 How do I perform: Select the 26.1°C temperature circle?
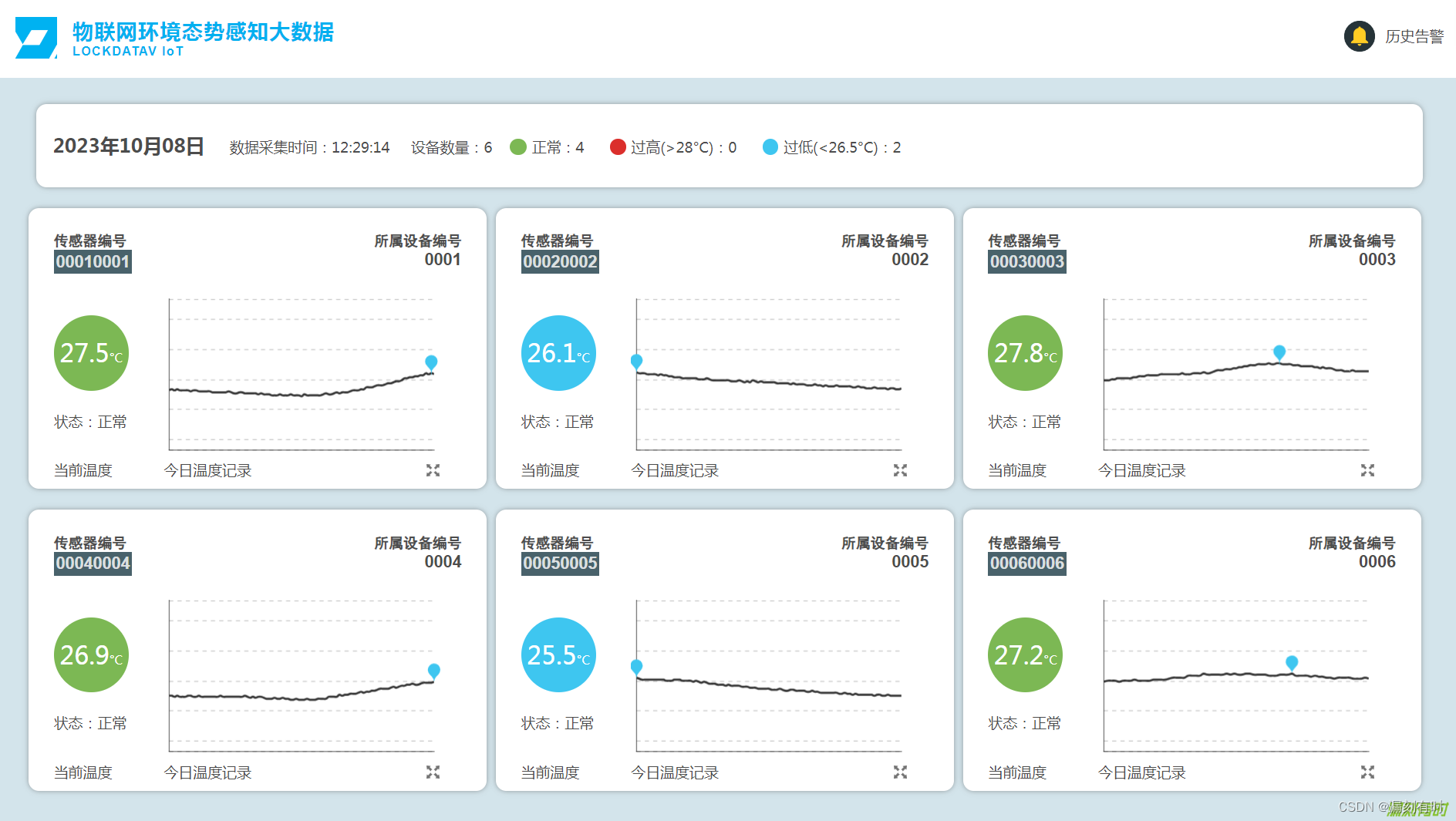point(558,353)
